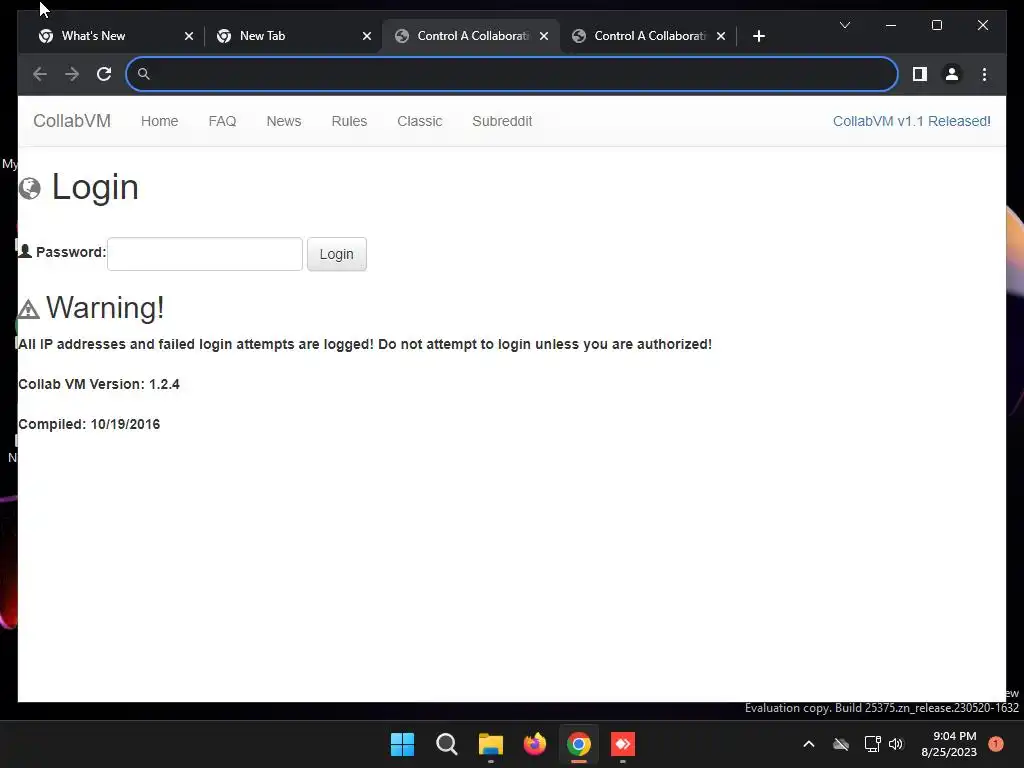Focus the address bar
The image size is (1024, 768).
(x=512, y=74)
